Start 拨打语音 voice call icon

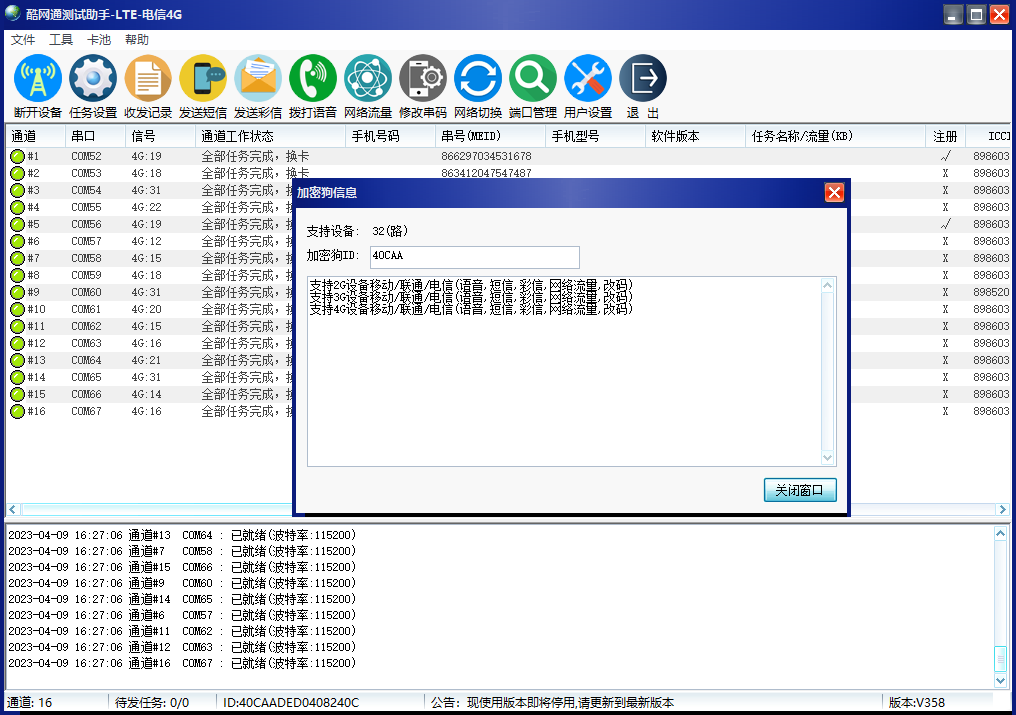point(313,78)
